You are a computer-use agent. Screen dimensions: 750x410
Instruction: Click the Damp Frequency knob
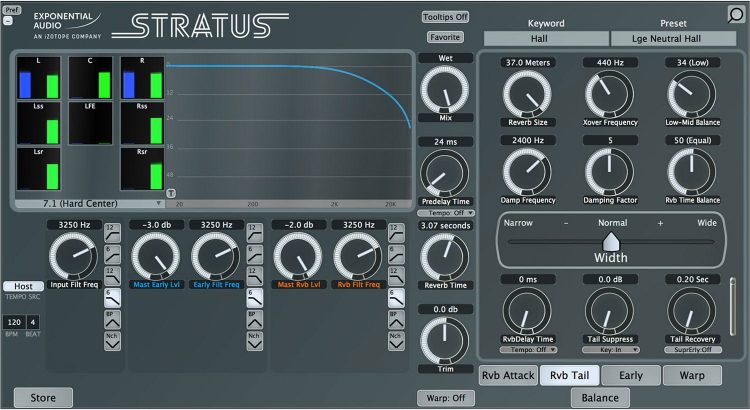point(527,172)
